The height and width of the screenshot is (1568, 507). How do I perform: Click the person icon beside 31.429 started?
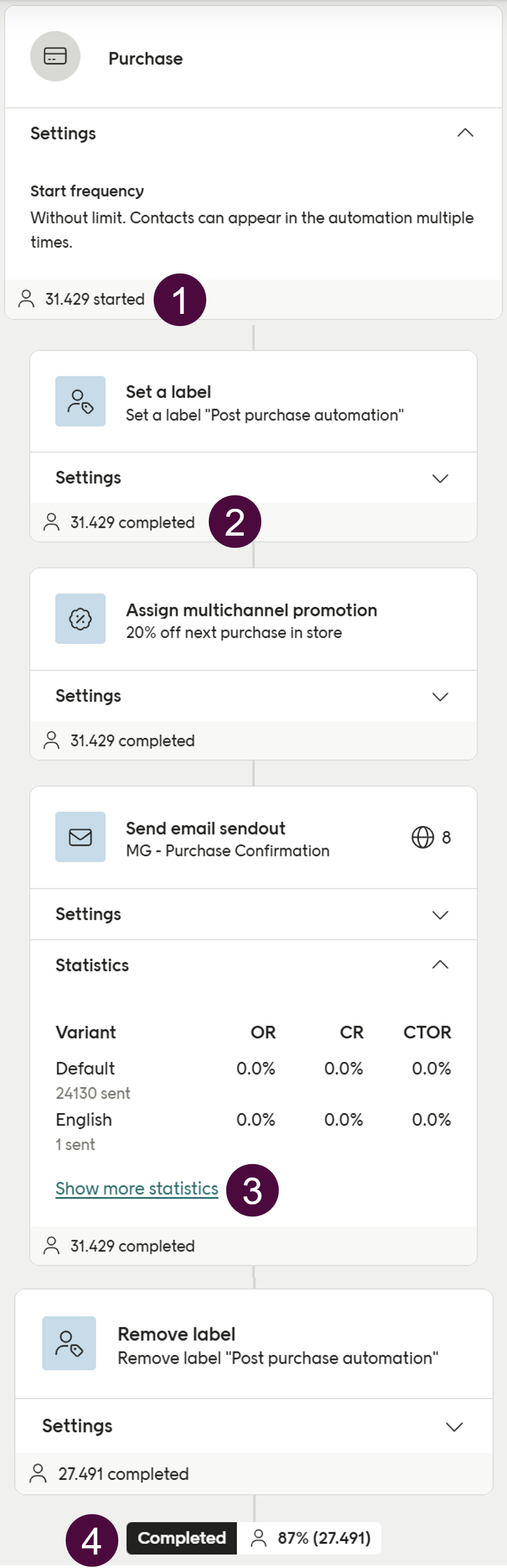point(26,299)
